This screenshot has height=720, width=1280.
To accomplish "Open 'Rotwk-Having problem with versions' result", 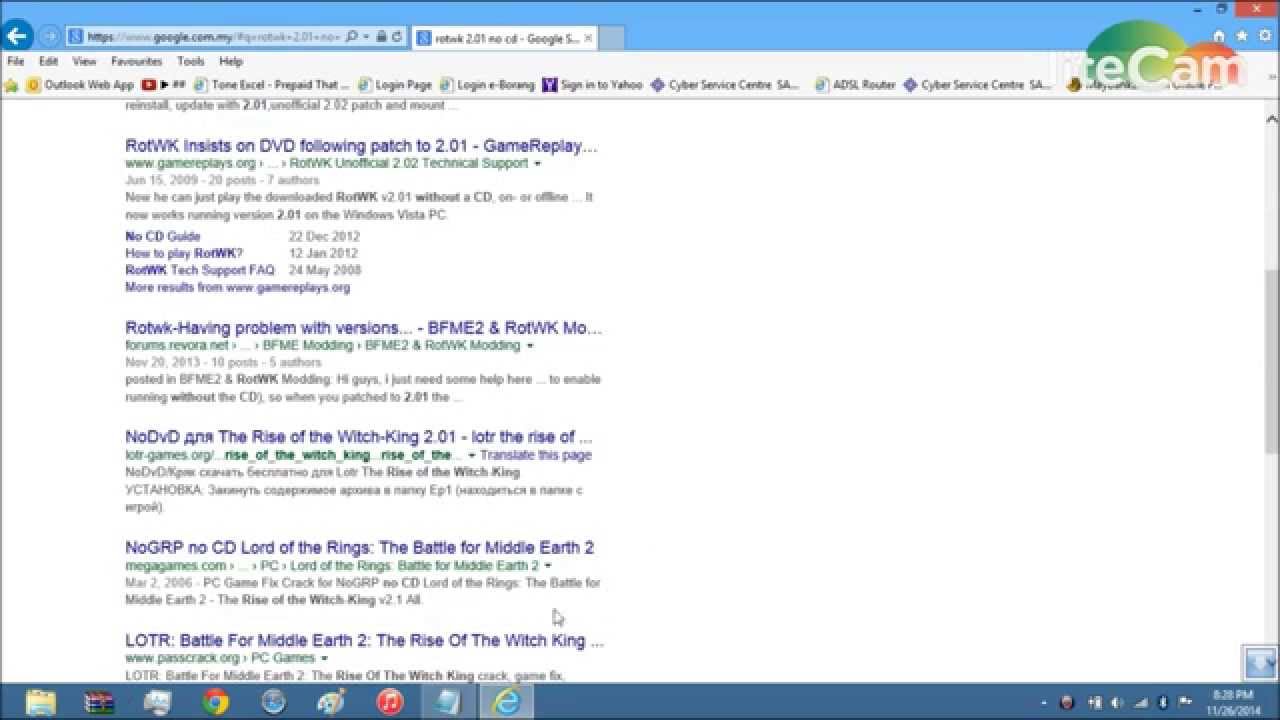I will [364, 328].
